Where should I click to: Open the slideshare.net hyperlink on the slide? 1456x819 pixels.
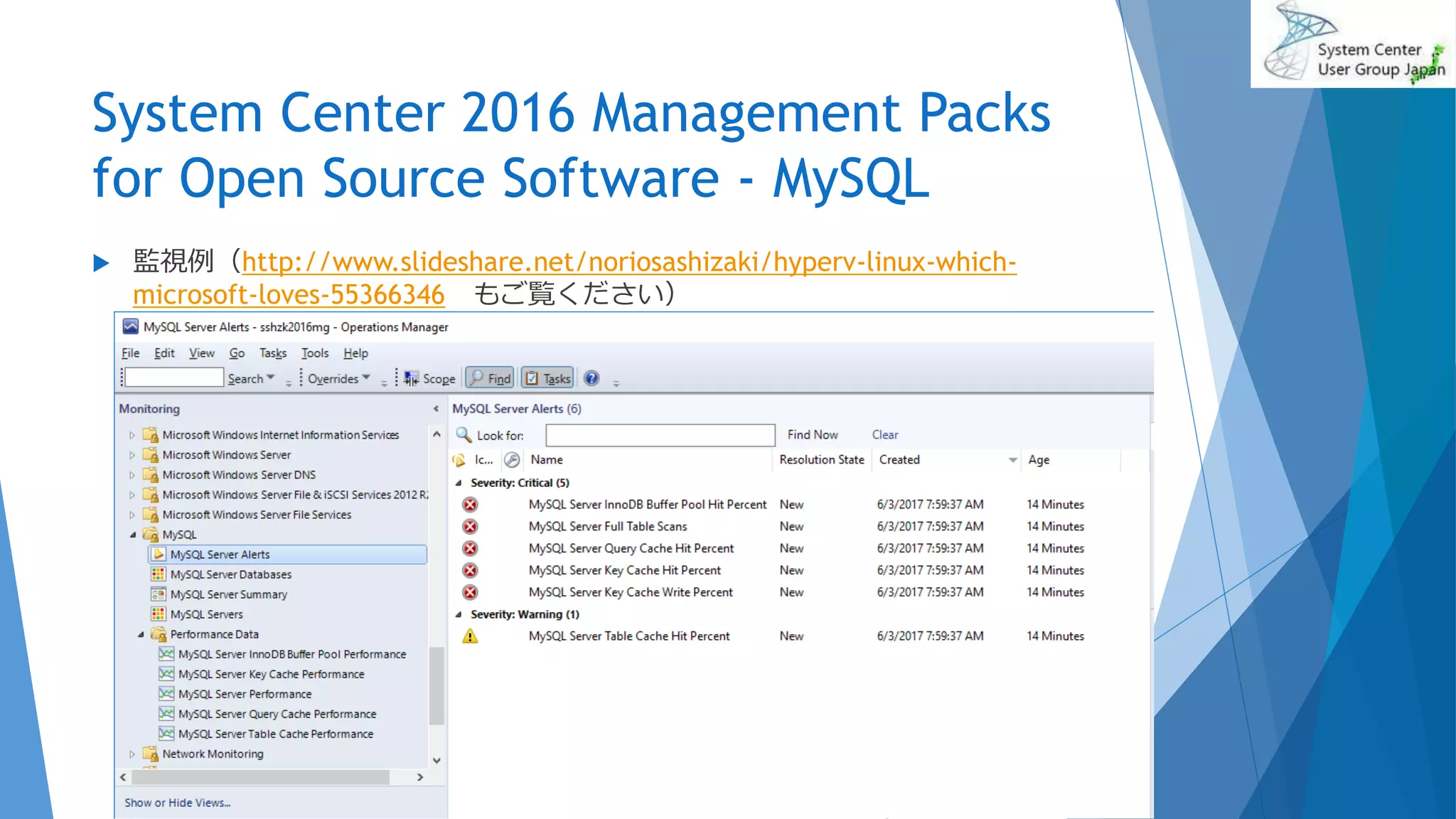click(x=574, y=278)
